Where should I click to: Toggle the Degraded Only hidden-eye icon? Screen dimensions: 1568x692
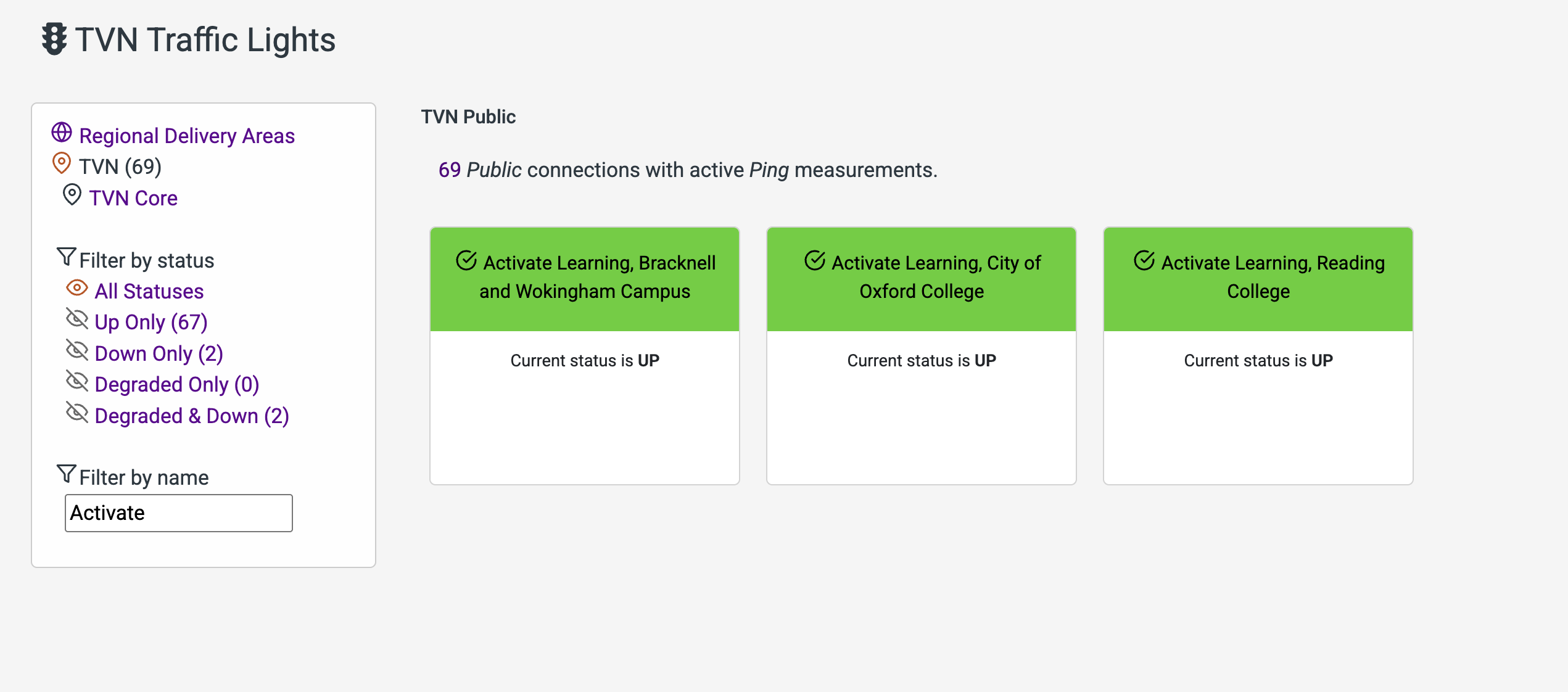77,381
